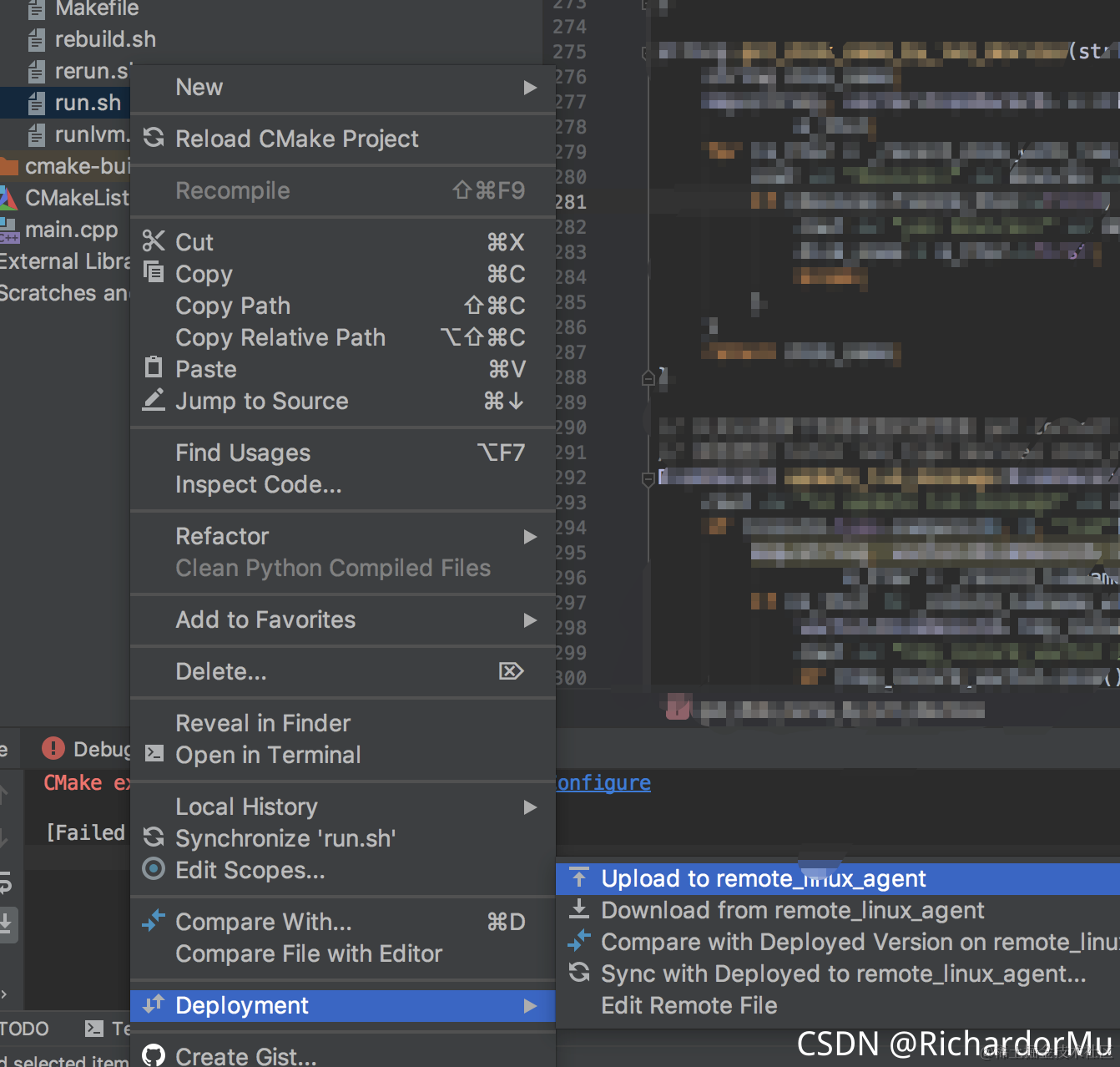Click the run.sh file icon
This screenshot has height=1067, width=1120.
(x=36, y=103)
